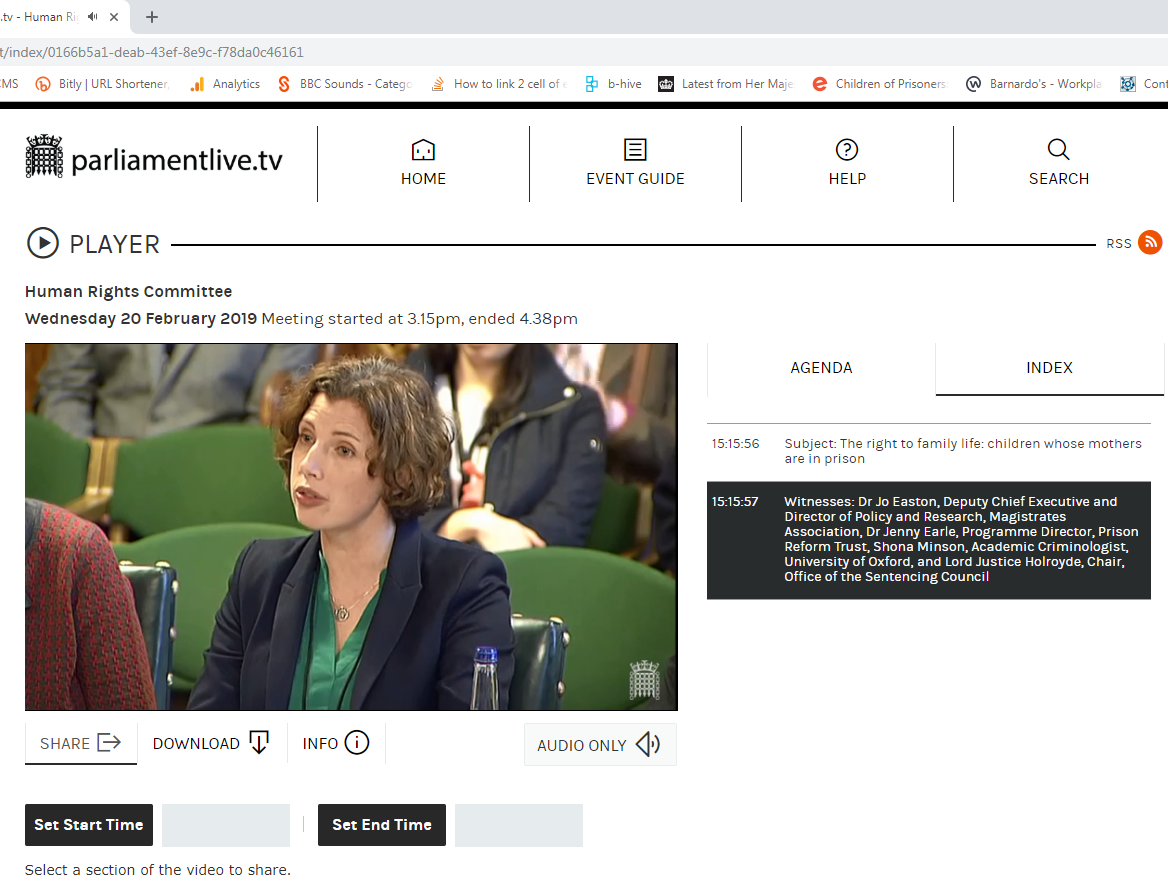This screenshot has width=1168, height=886.
Task: Click the Barnardo's Workplace W favicon
Action: pos(973,84)
